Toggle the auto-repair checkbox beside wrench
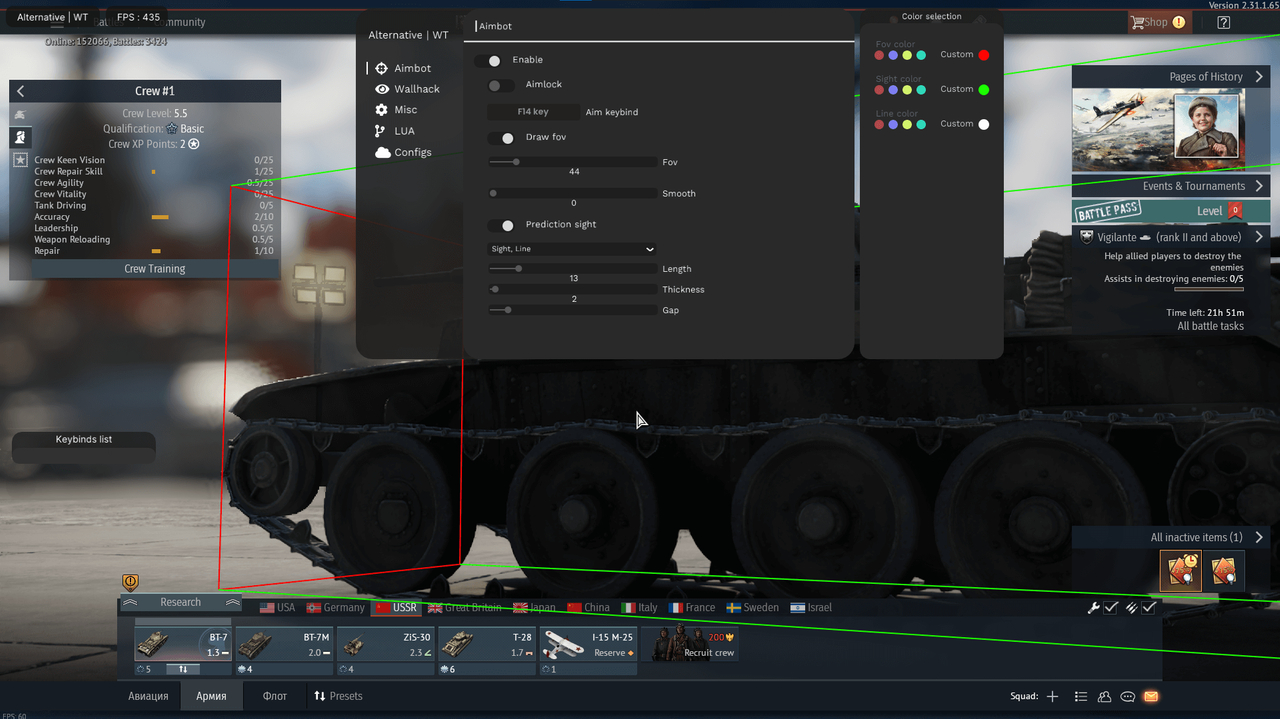 [x=1111, y=608]
